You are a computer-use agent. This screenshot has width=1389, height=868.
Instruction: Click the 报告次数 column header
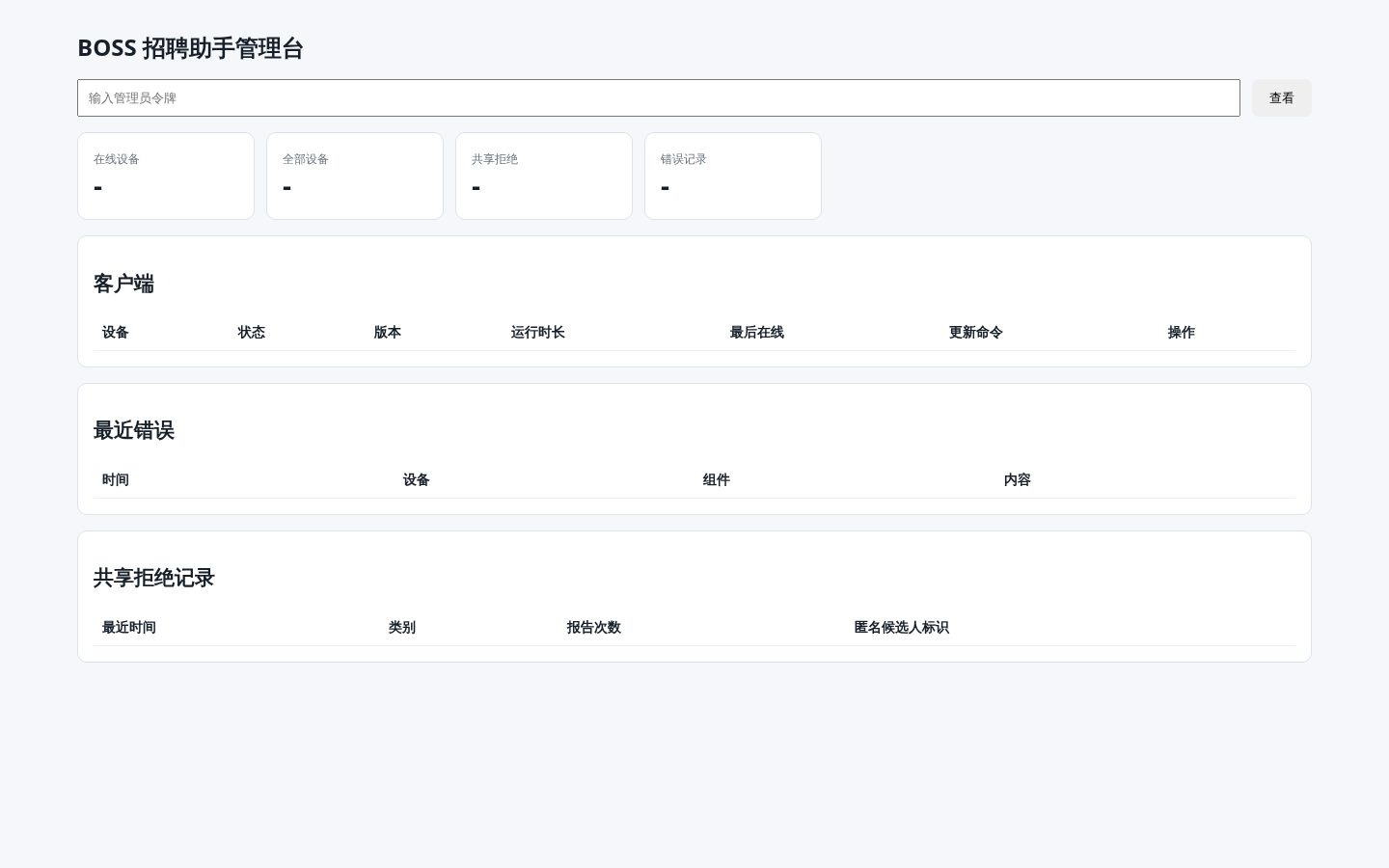[x=594, y=627]
